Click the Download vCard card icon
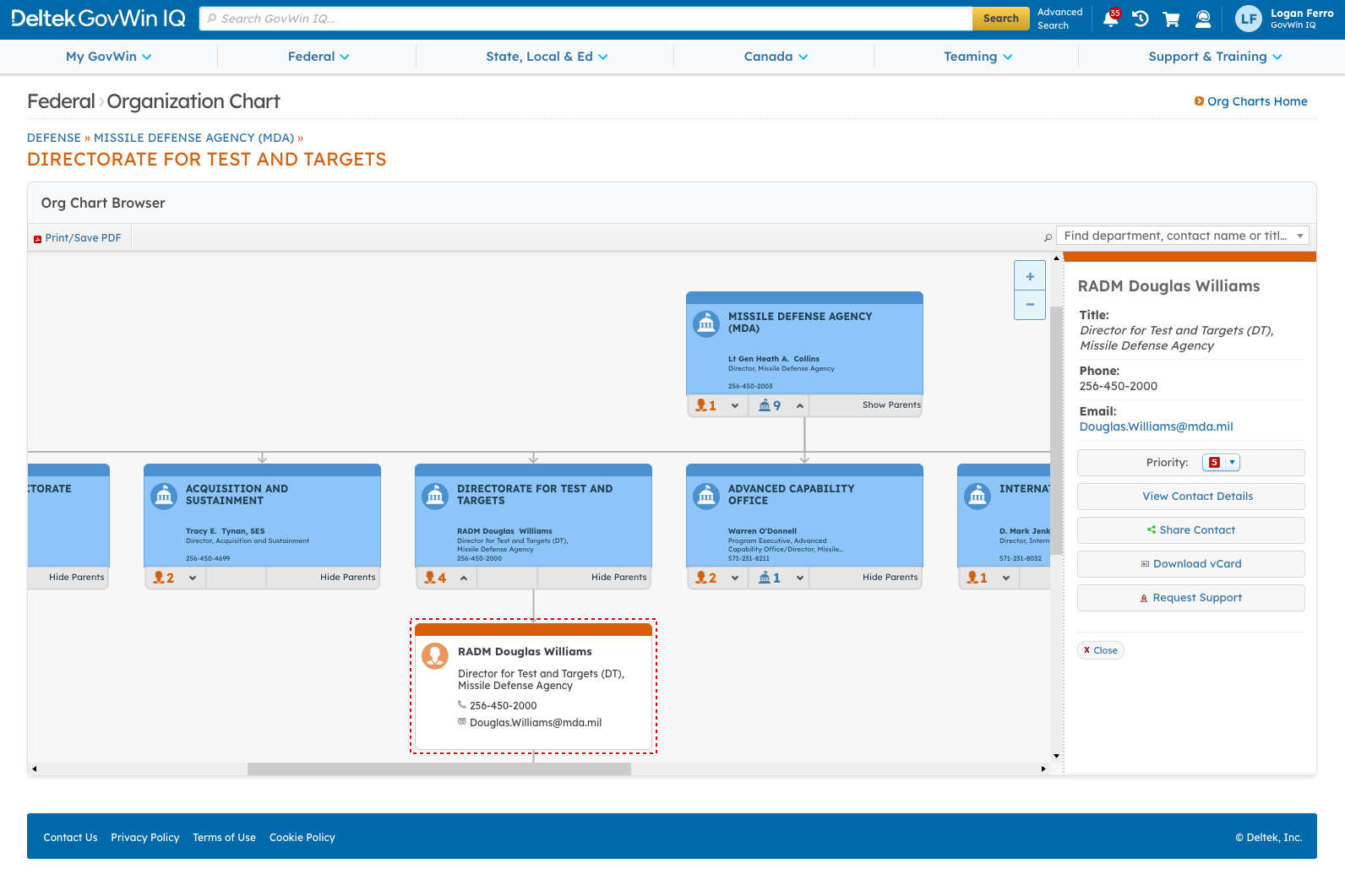This screenshot has height=896, width=1345. point(1146,564)
